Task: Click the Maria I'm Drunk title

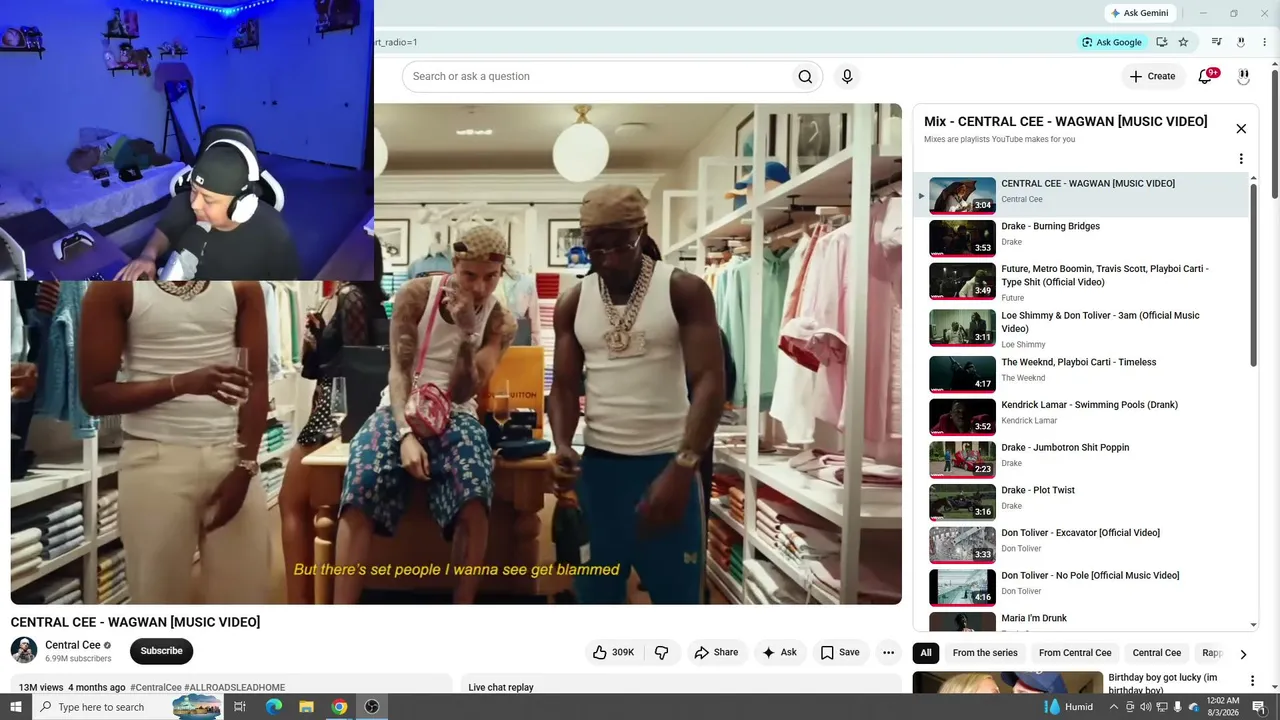Action: click(x=1034, y=619)
